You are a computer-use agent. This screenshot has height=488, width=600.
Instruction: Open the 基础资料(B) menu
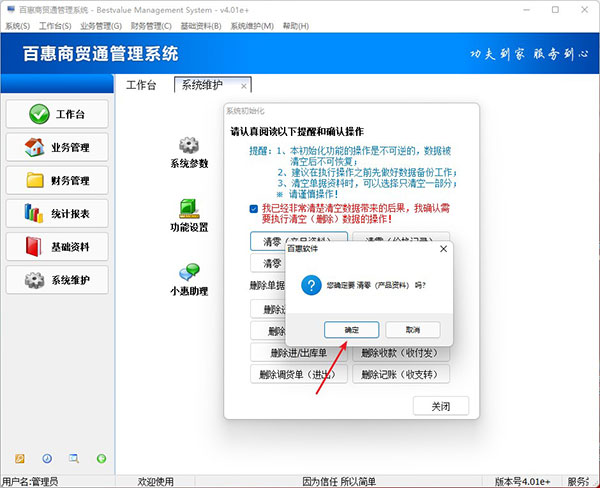pyautogui.click(x=201, y=26)
